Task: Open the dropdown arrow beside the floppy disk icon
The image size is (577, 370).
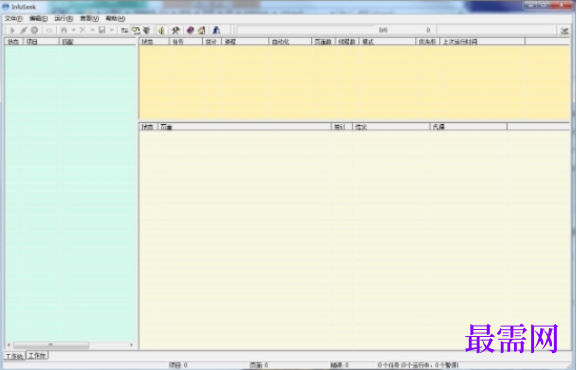Action: click(111, 30)
